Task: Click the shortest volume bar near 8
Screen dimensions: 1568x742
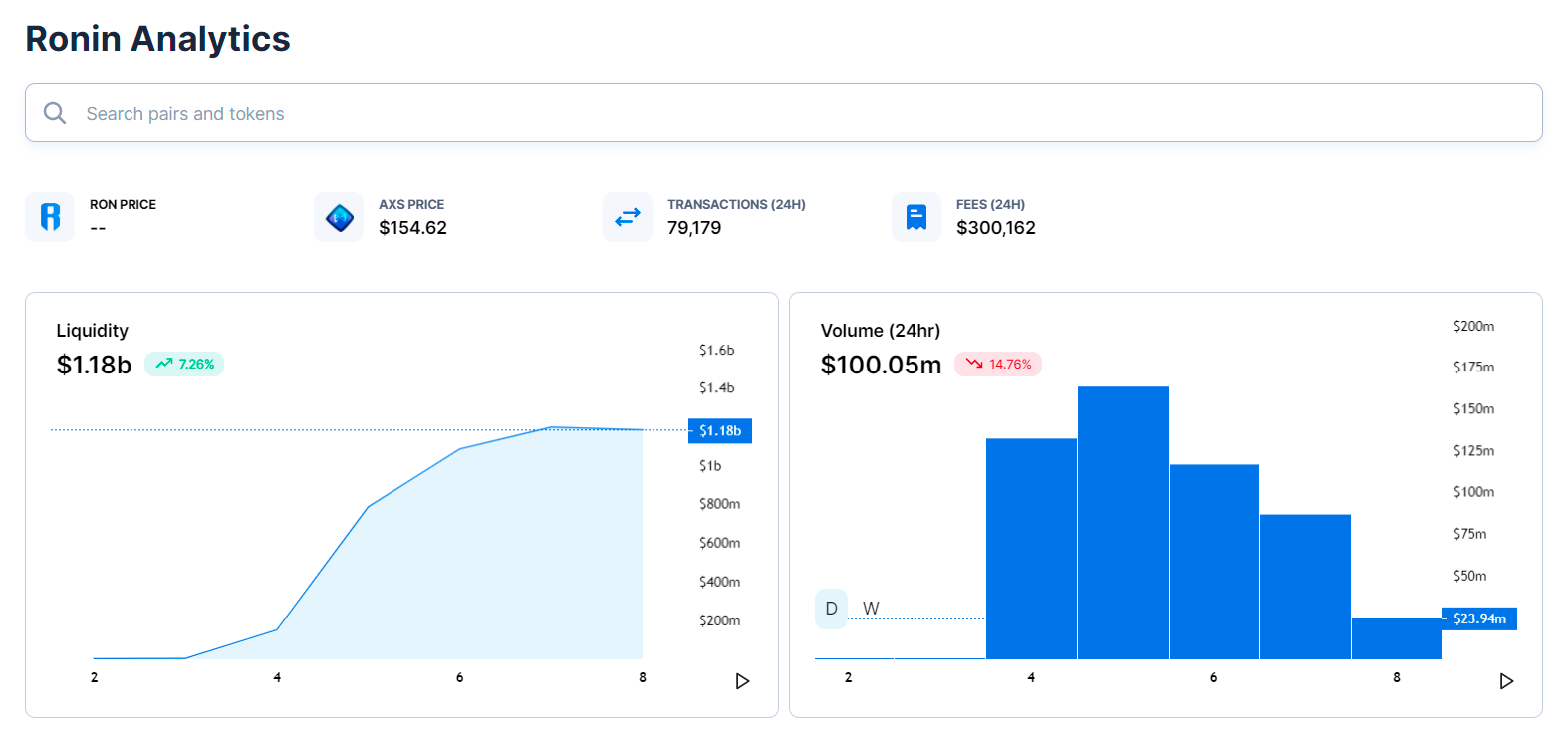Action: point(1397,638)
